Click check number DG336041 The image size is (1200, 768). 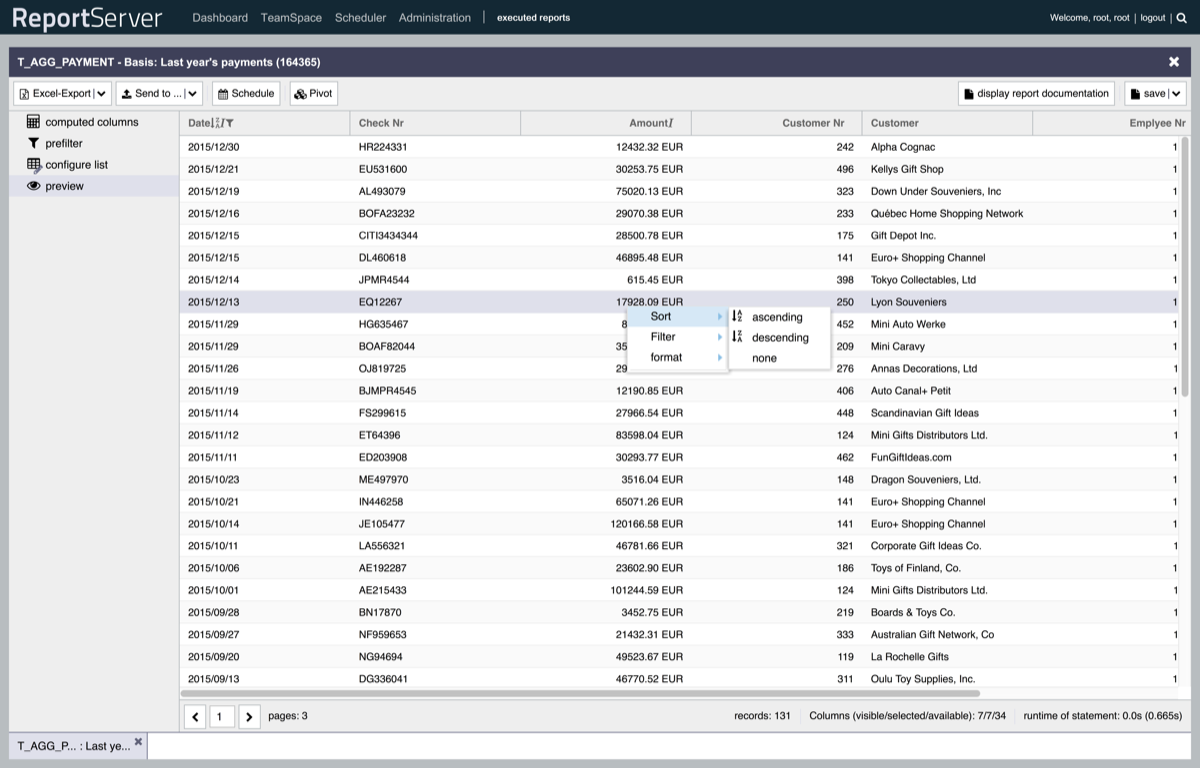tap(381, 679)
